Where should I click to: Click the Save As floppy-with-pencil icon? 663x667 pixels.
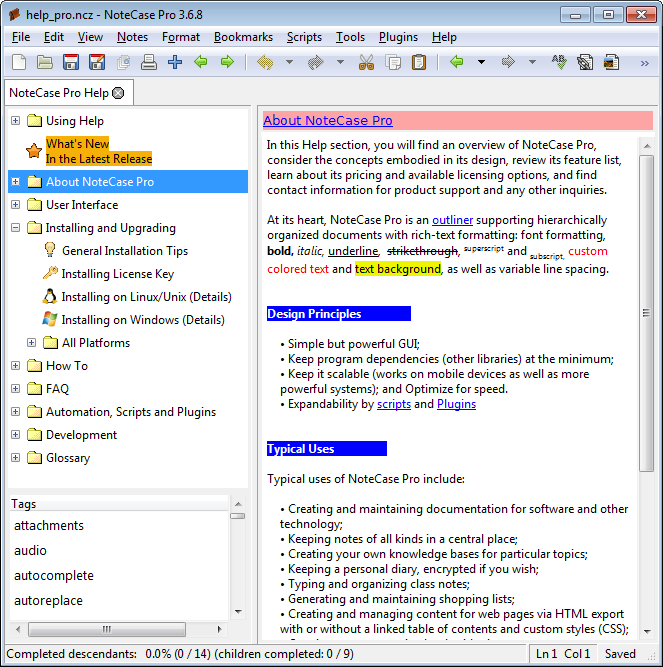coord(97,62)
